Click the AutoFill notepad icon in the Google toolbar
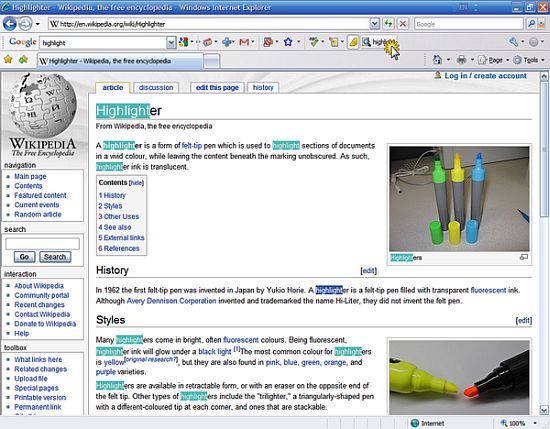The height and width of the screenshot is (429, 550). pos(334,42)
